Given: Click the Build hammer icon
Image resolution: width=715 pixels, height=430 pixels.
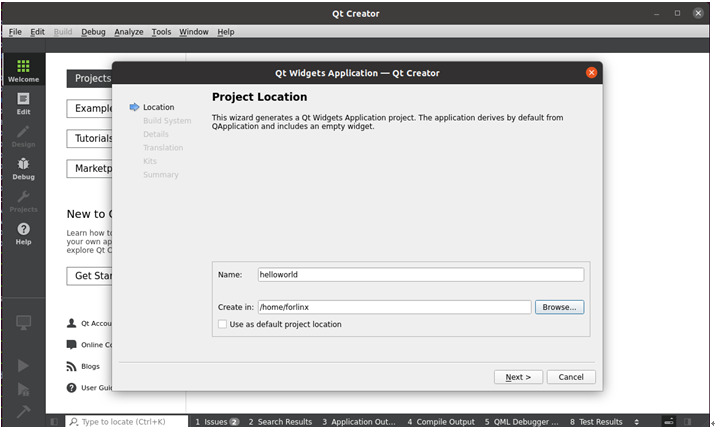Looking at the screenshot, I should click(x=23, y=412).
